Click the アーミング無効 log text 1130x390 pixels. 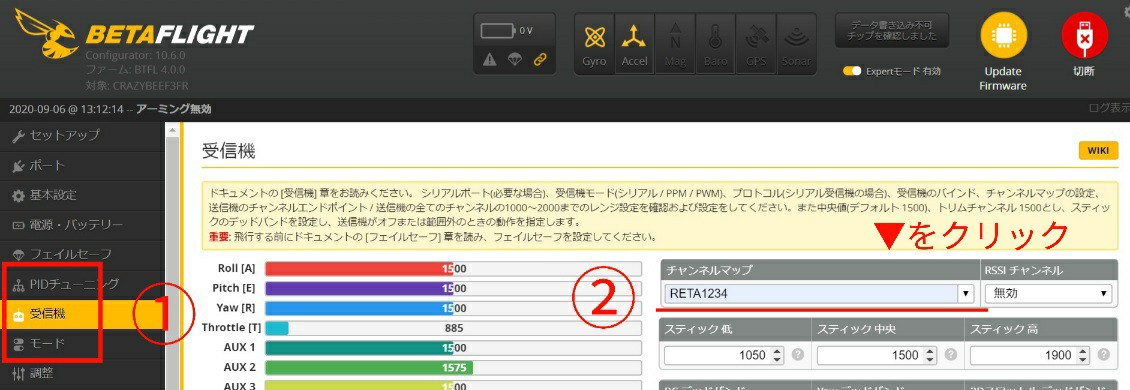coord(174,110)
